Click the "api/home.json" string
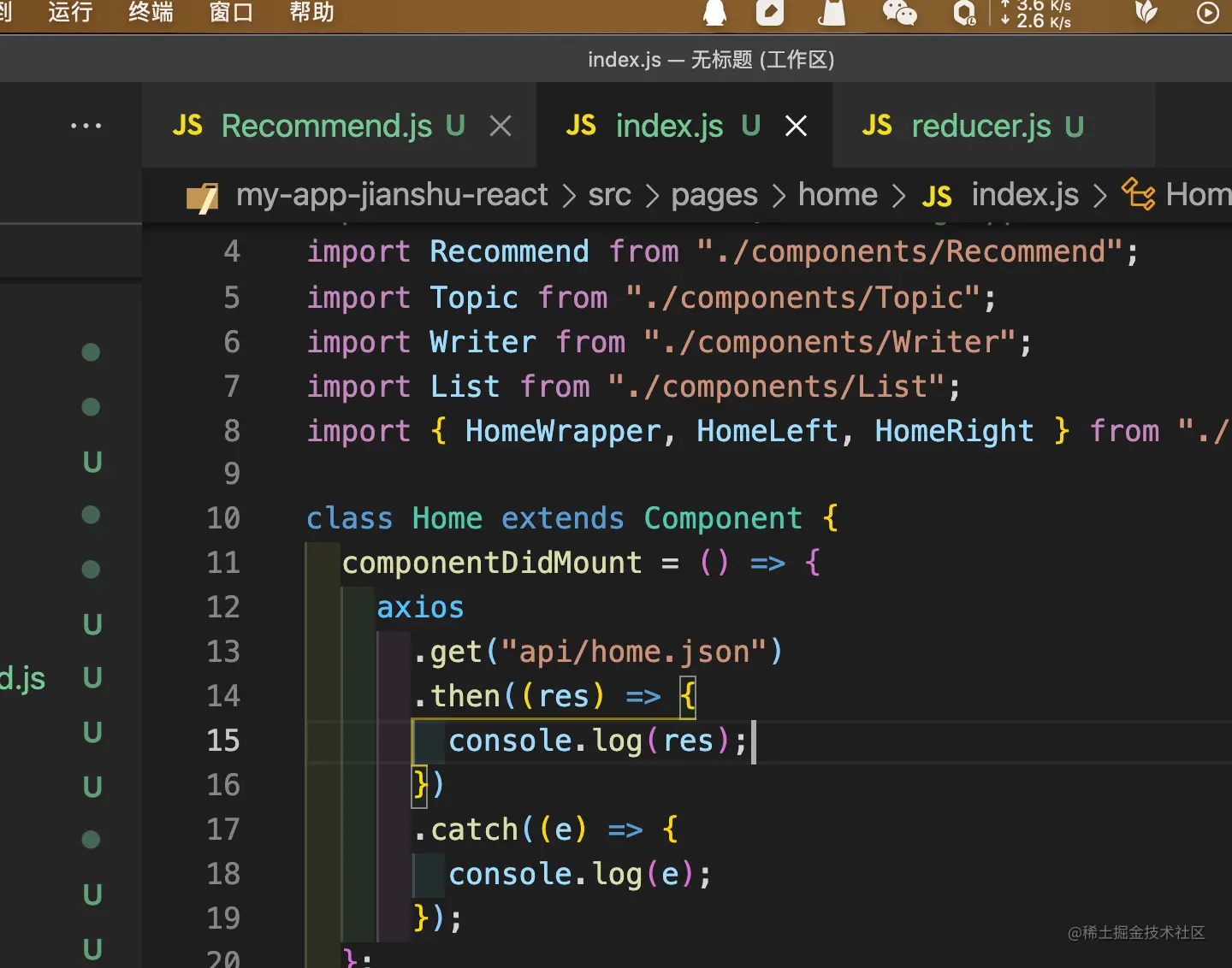1232x968 pixels. pos(635,652)
